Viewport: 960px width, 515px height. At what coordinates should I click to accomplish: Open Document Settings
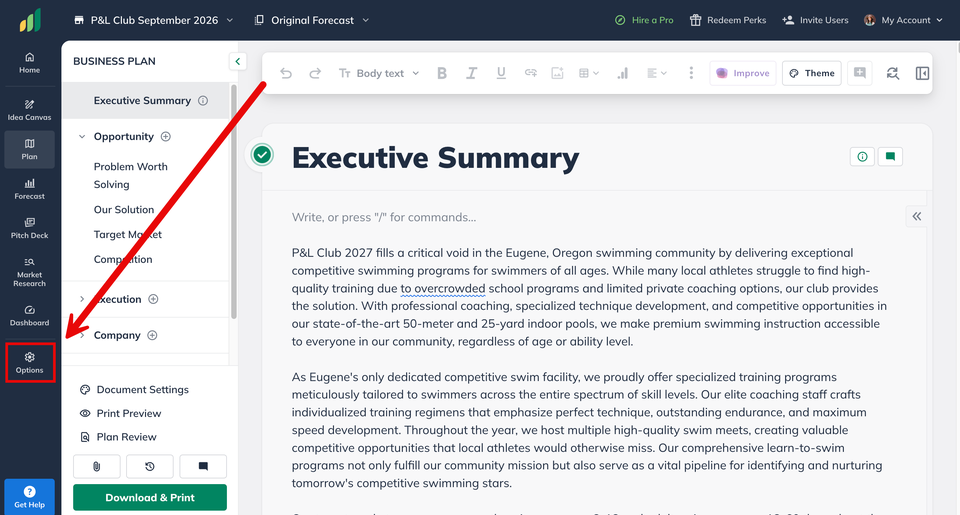click(x=134, y=389)
